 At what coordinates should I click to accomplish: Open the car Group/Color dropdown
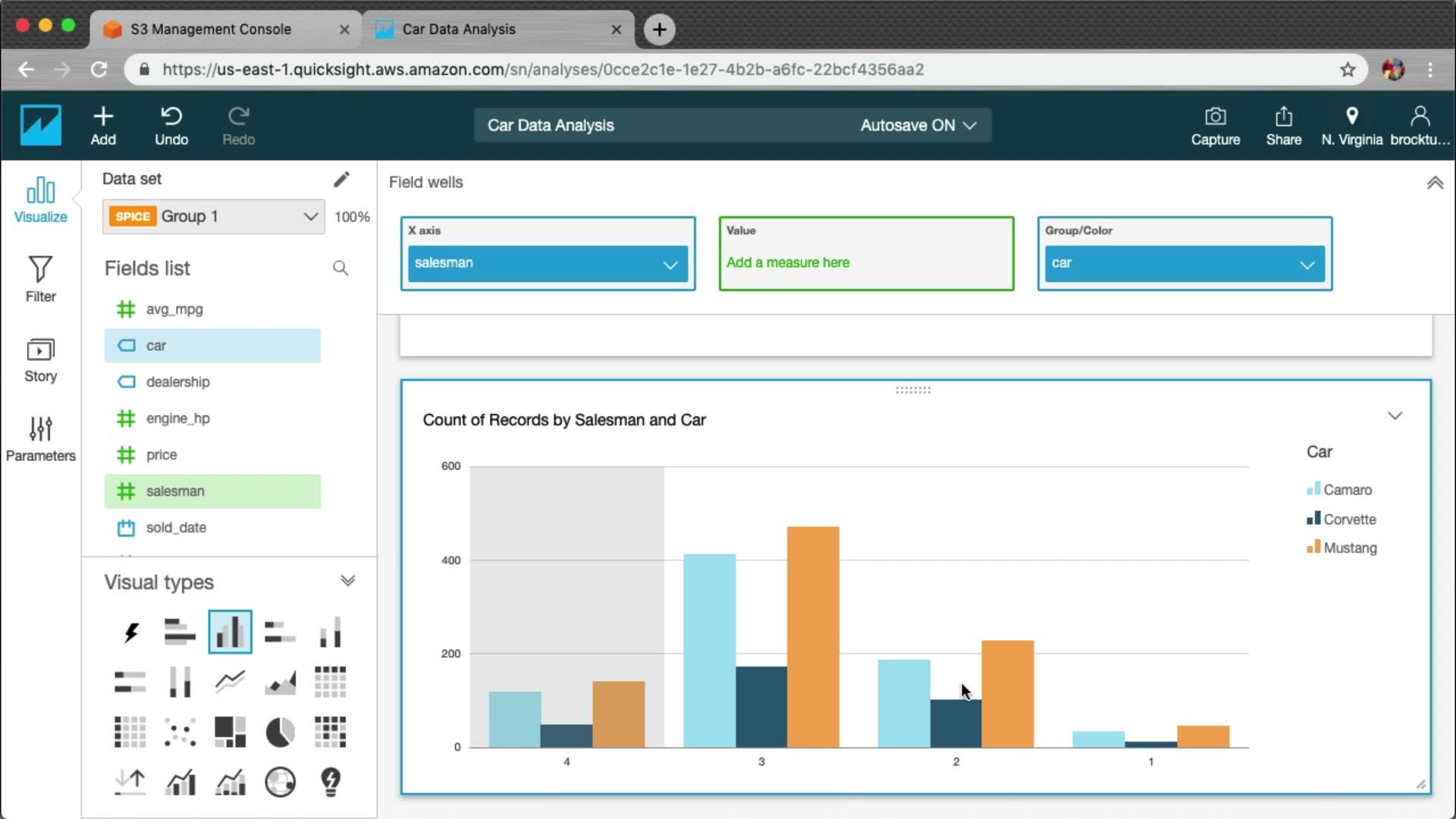click(1307, 265)
